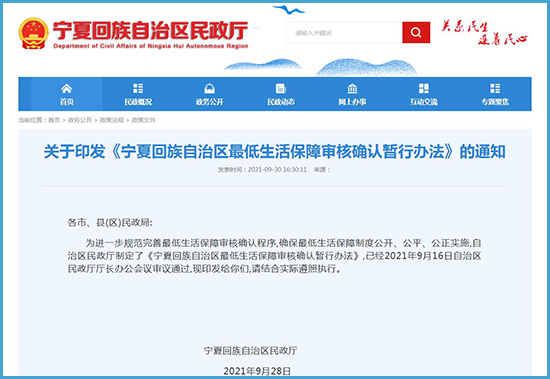Click 政策文件 in the breadcrumb path
Screen dimensions: 550x379
(x=143, y=120)
